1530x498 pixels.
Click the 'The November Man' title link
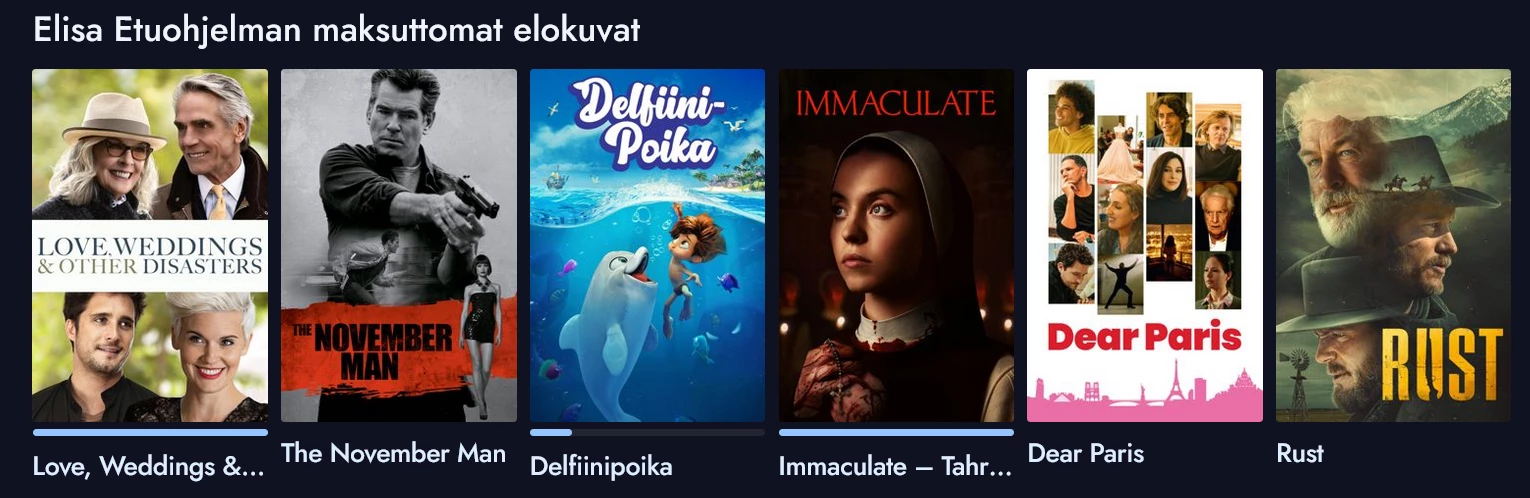click(394, 453)
